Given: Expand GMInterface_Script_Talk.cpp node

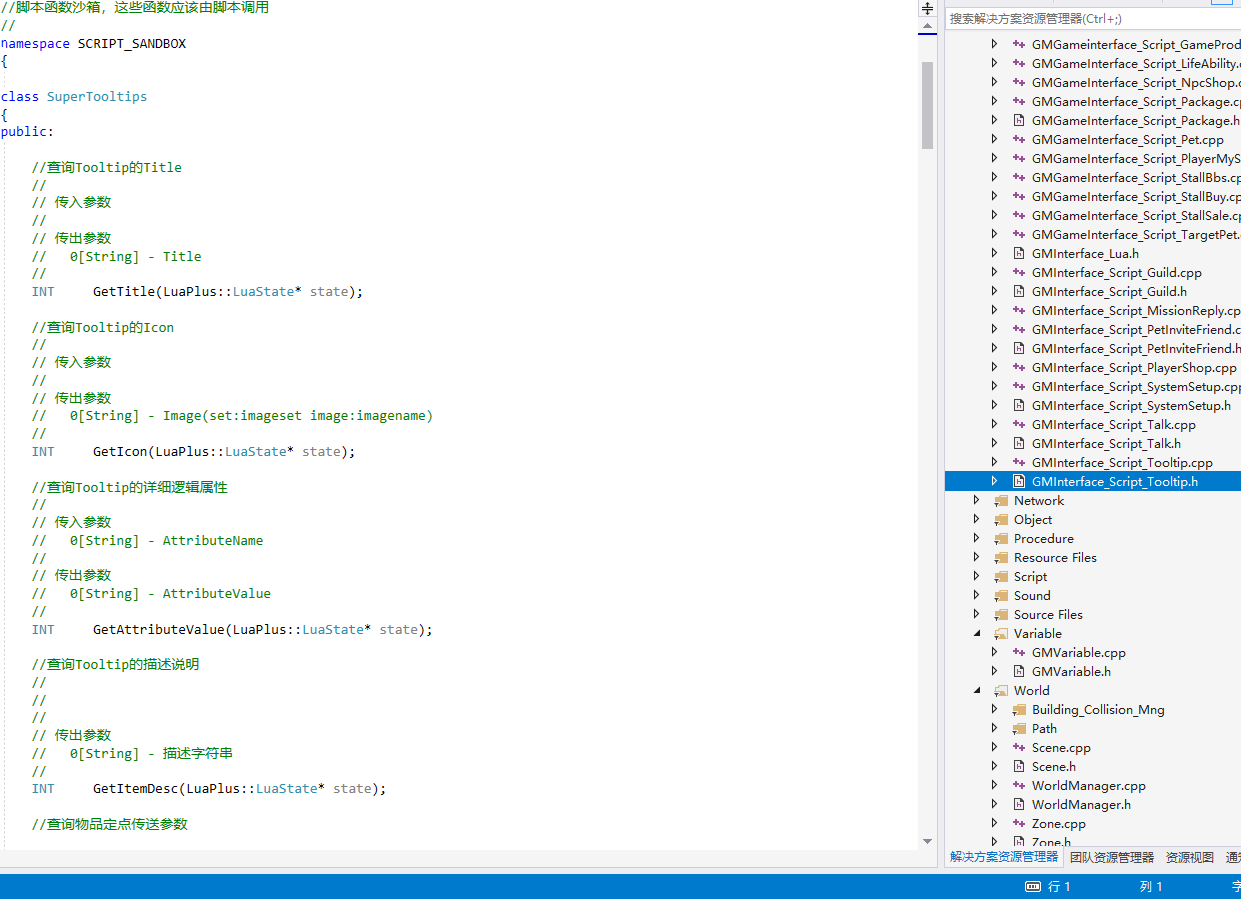Looking at the screenshot, I should point(994,425).
